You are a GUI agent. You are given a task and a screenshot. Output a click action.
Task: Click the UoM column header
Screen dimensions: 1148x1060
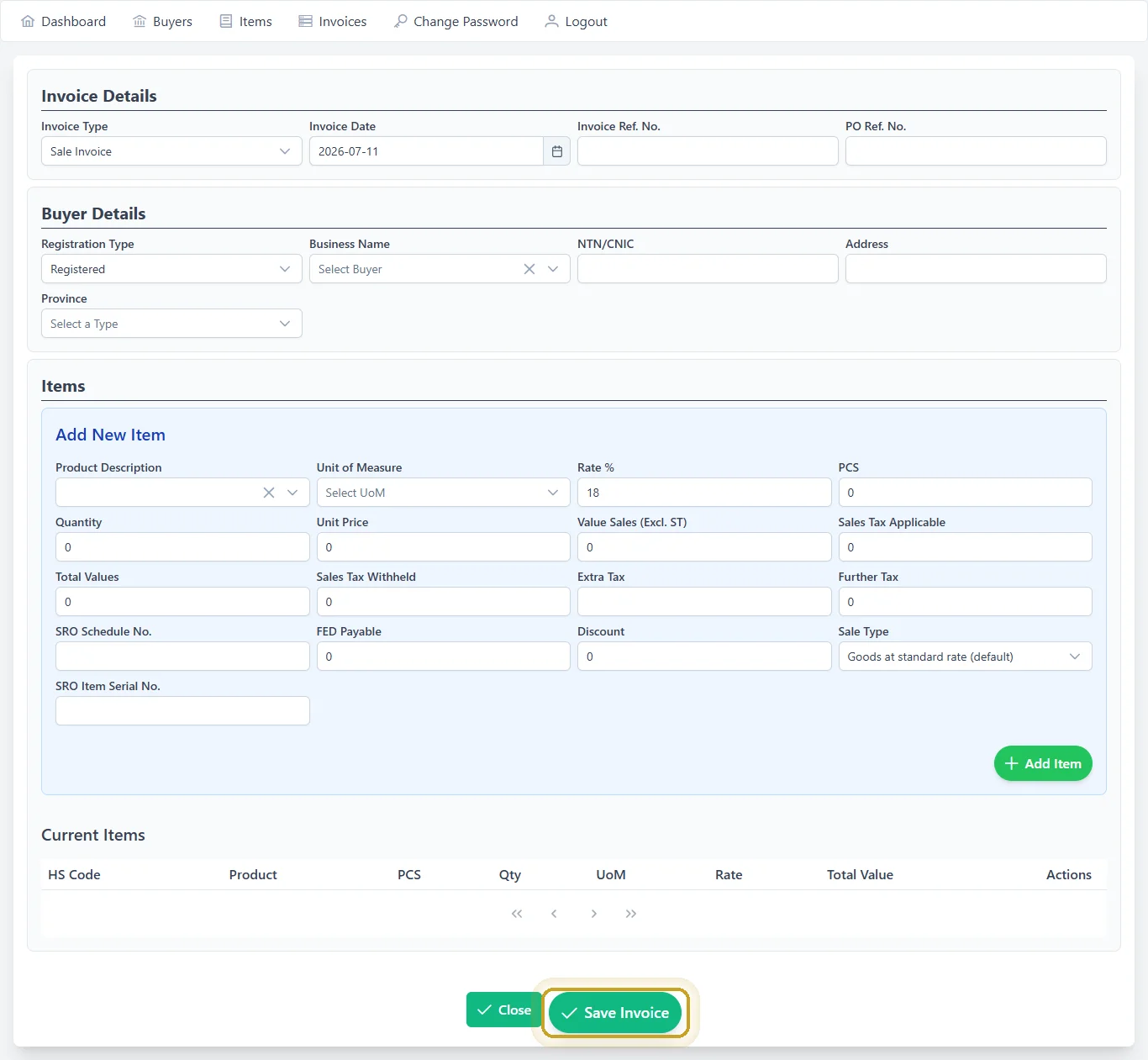click(x=611, y=875)
